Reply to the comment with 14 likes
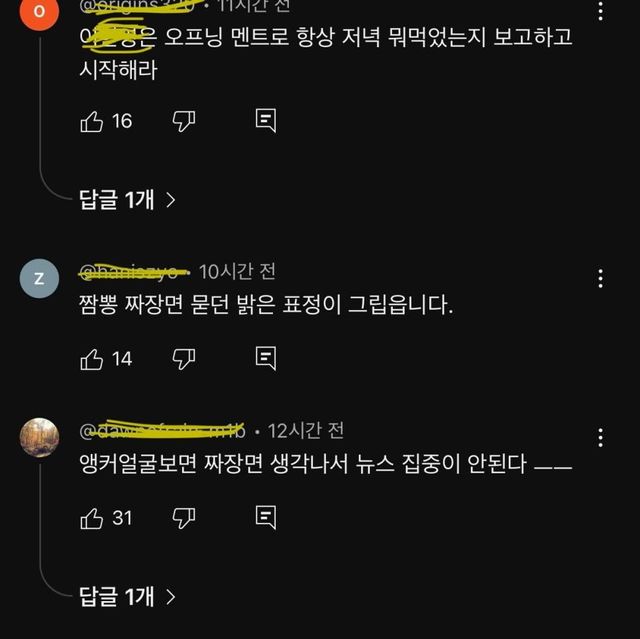 (x=266, y=358)
